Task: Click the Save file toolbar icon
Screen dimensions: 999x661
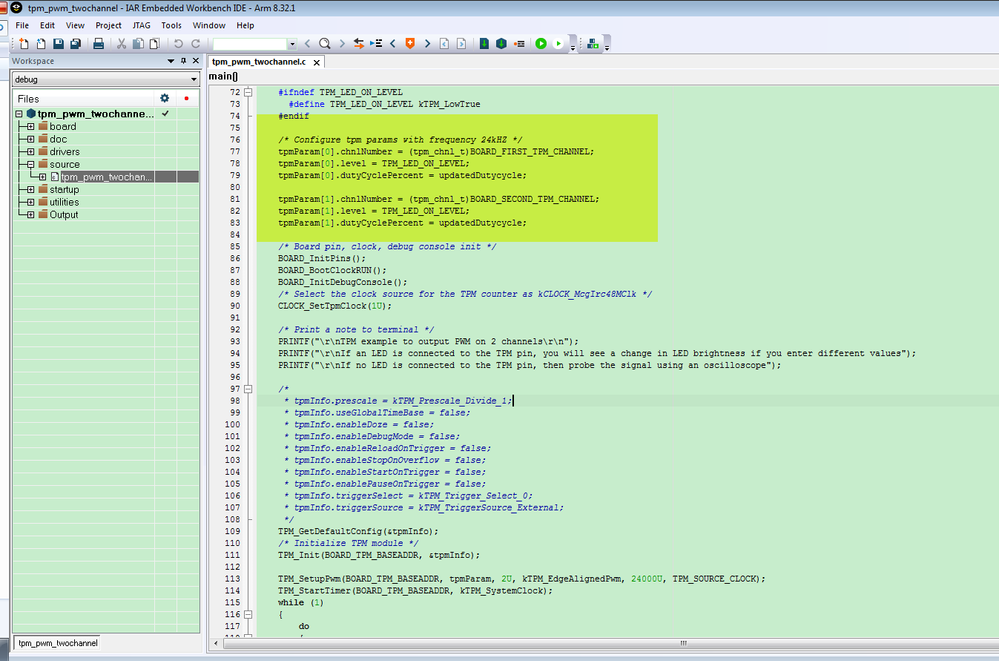Action: [59, 44]
